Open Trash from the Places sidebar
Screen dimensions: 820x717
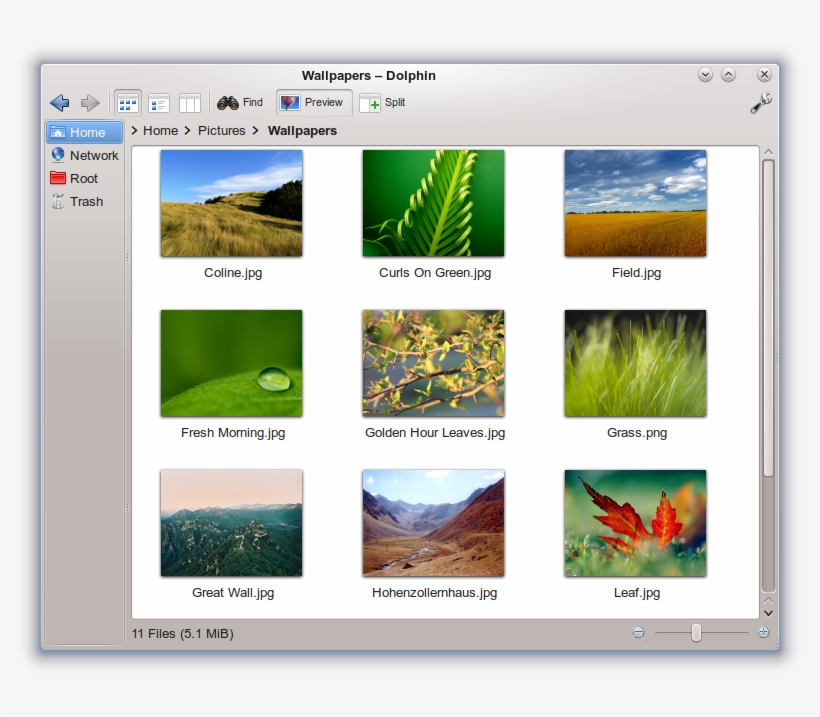click(84, 201)
